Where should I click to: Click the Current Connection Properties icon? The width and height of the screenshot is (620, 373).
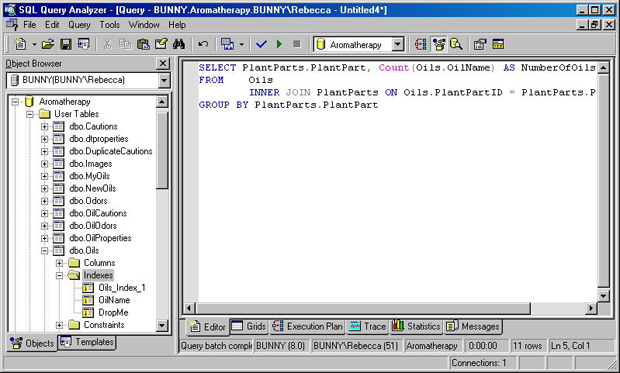pyautogui.click(x=480, y=44)
